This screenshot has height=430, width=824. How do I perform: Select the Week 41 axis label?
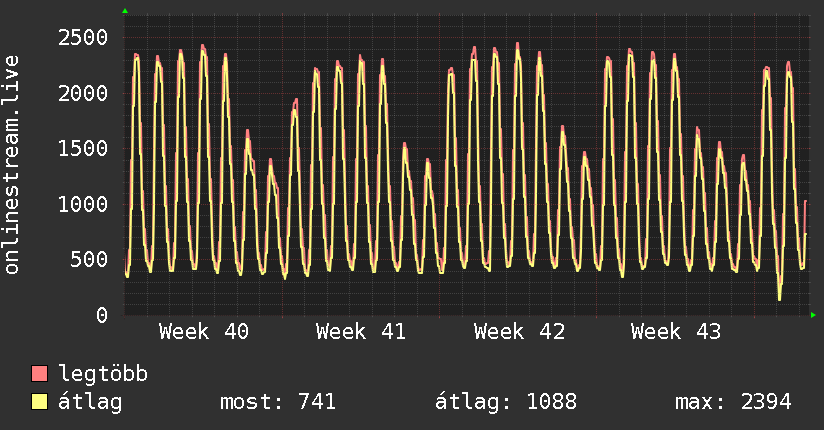point(361,332)
